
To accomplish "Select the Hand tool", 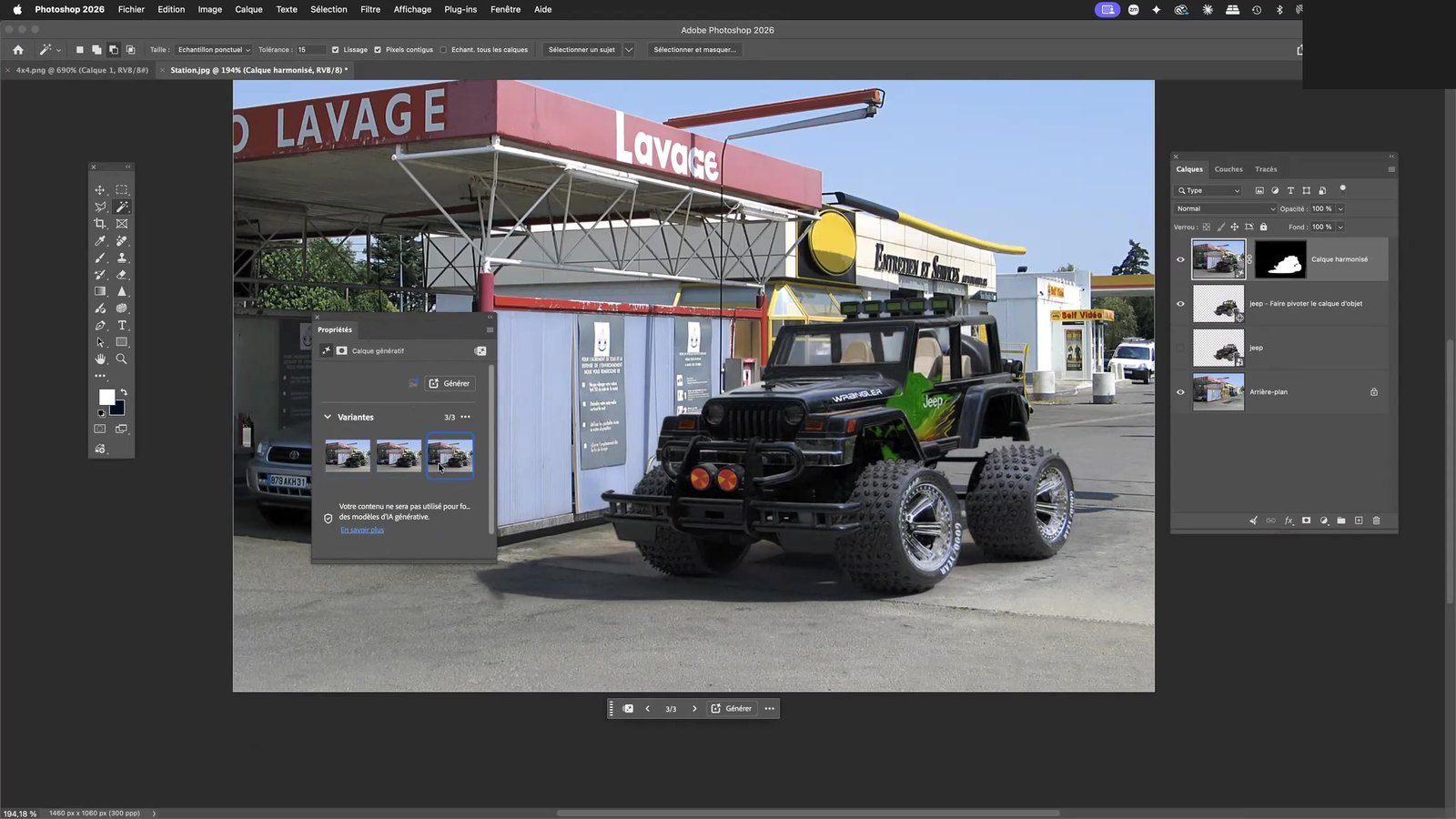I will [x=100, y=359].
